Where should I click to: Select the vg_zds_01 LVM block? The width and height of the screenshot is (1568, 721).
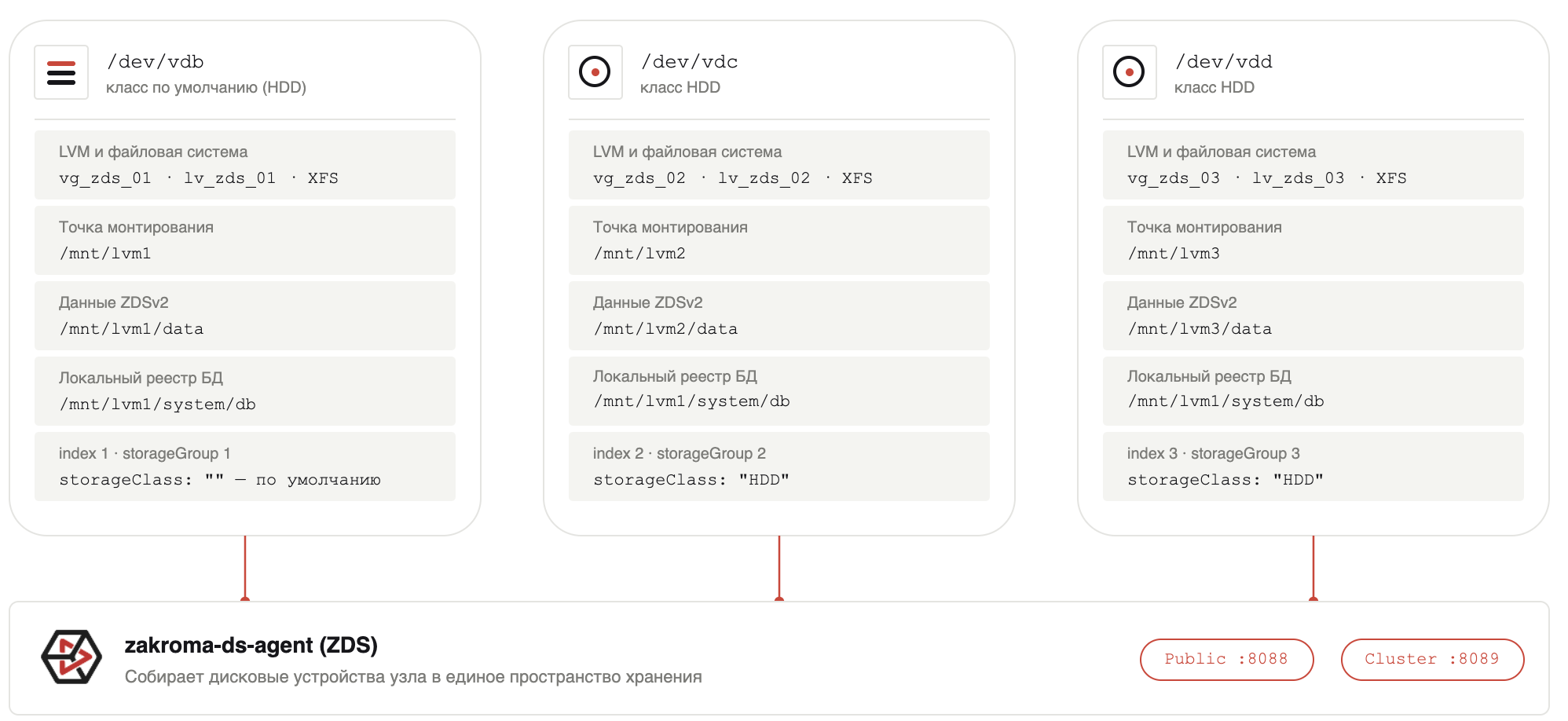tap(245, 165)
